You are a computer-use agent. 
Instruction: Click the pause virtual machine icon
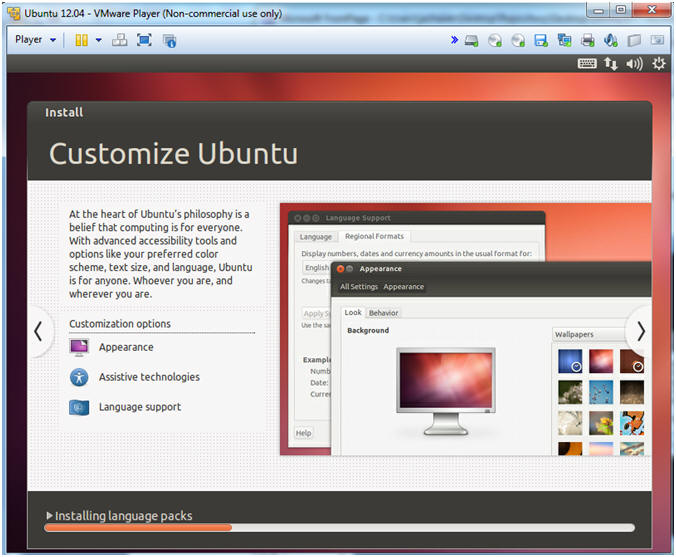coord(81,40)
